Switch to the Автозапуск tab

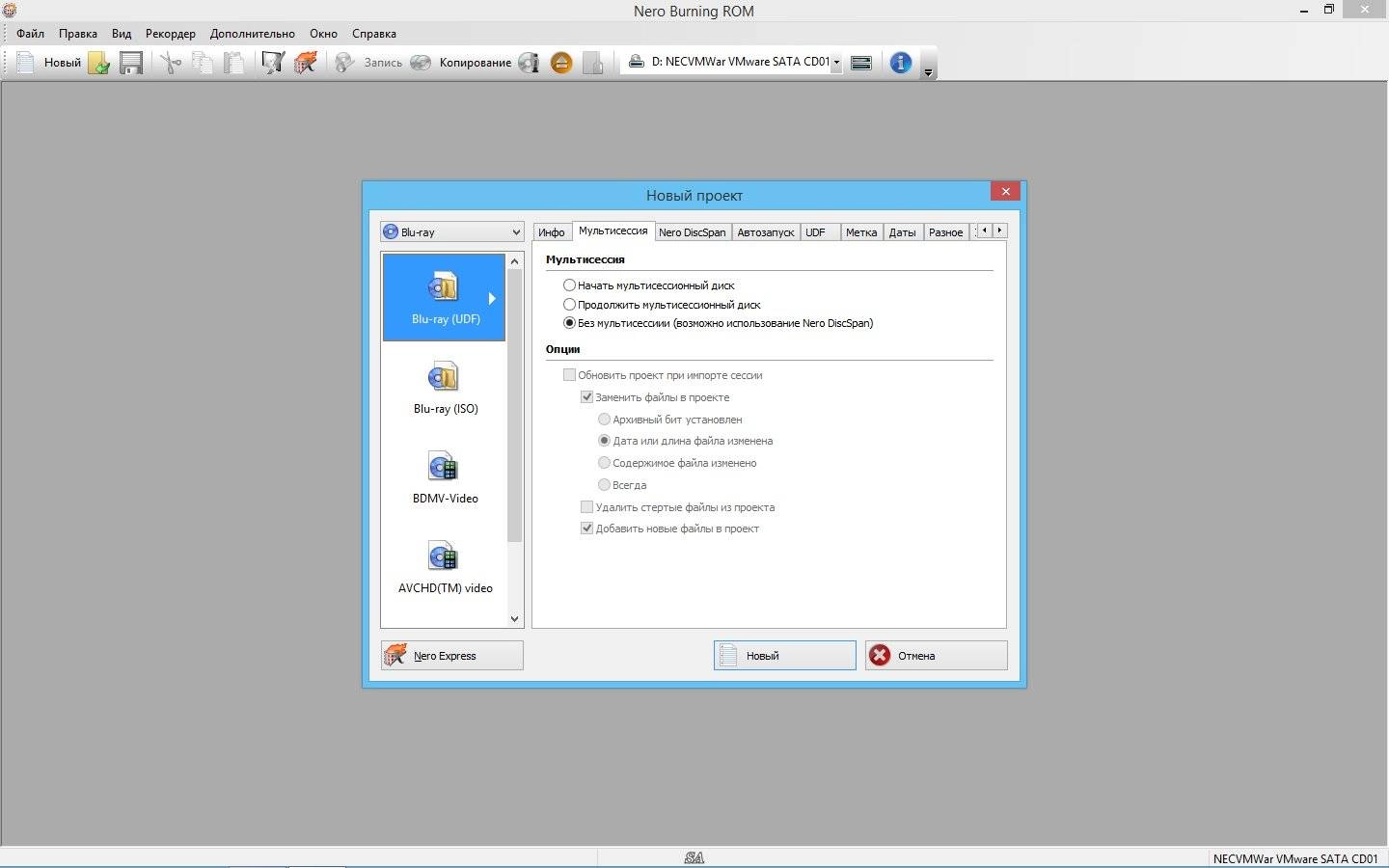coord(765,232)
